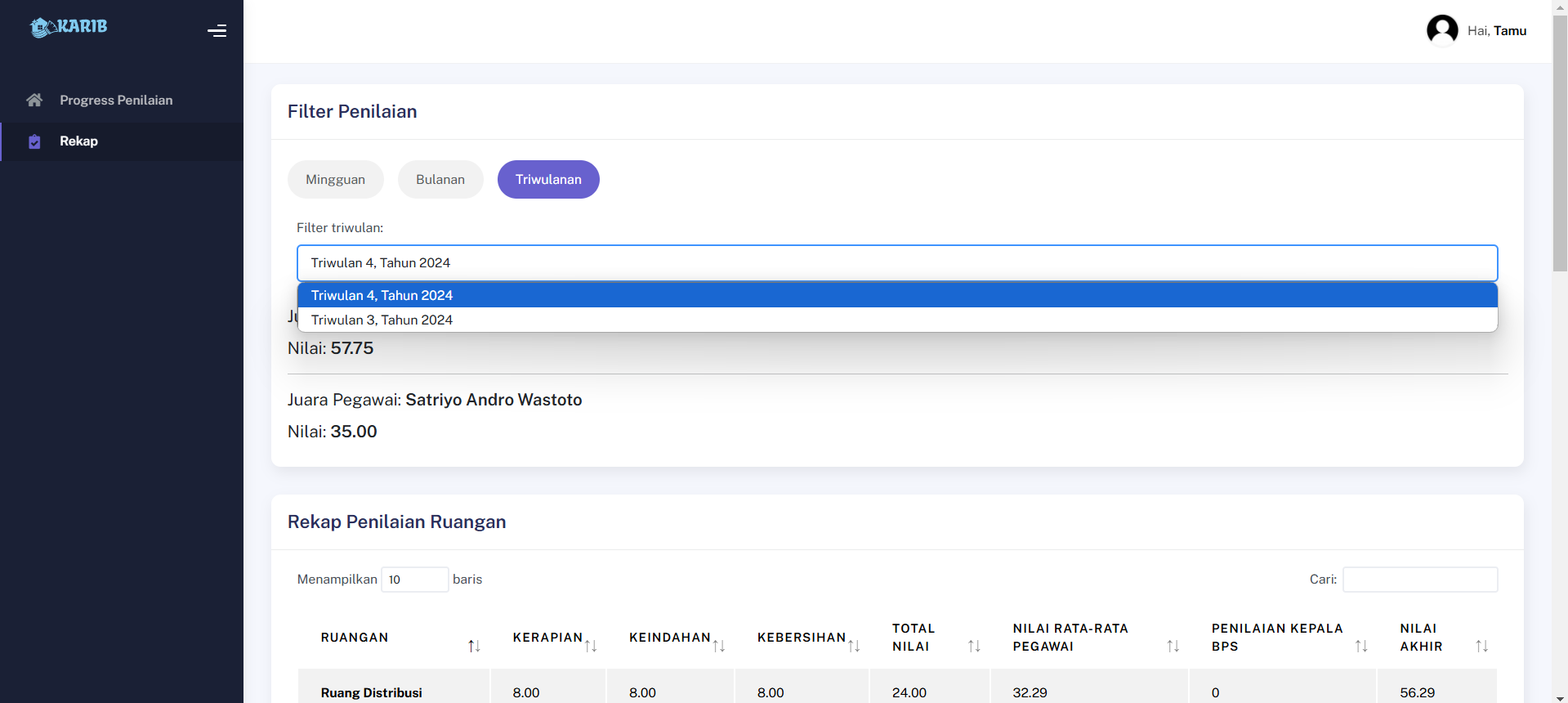
Task: Choose Triwulan 3, Tahun 2024 option
Action: (382, 320)
